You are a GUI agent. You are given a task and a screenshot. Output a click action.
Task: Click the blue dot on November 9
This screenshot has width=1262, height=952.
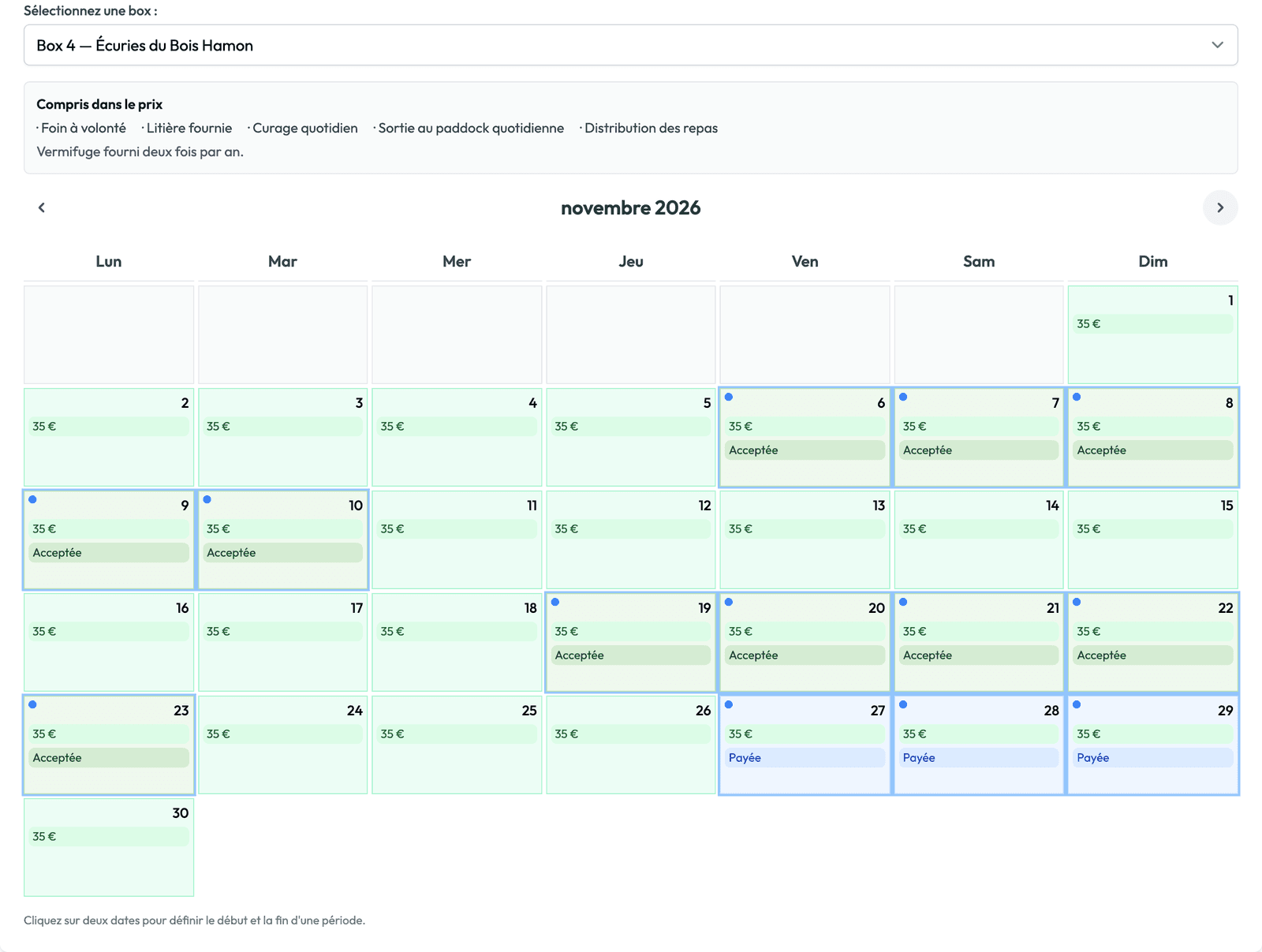(32, 499)
